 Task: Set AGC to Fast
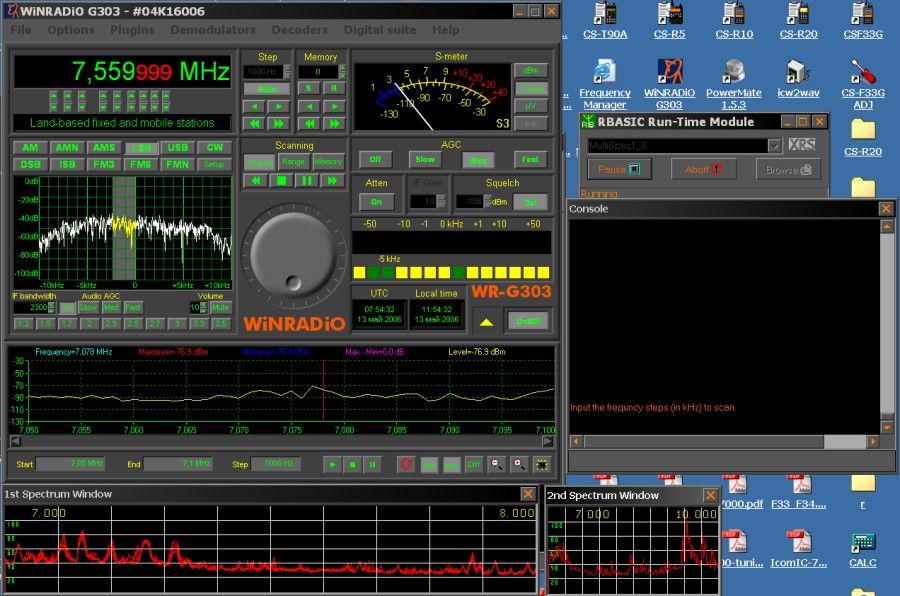530,160
